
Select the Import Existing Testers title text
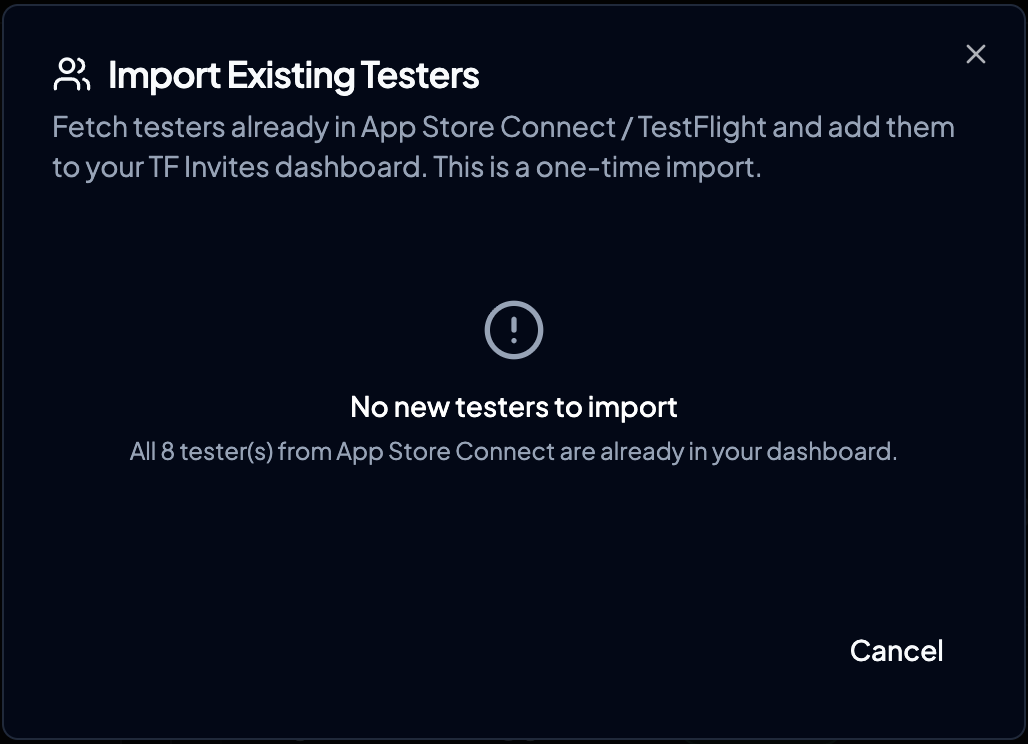[x=295, y=74]
